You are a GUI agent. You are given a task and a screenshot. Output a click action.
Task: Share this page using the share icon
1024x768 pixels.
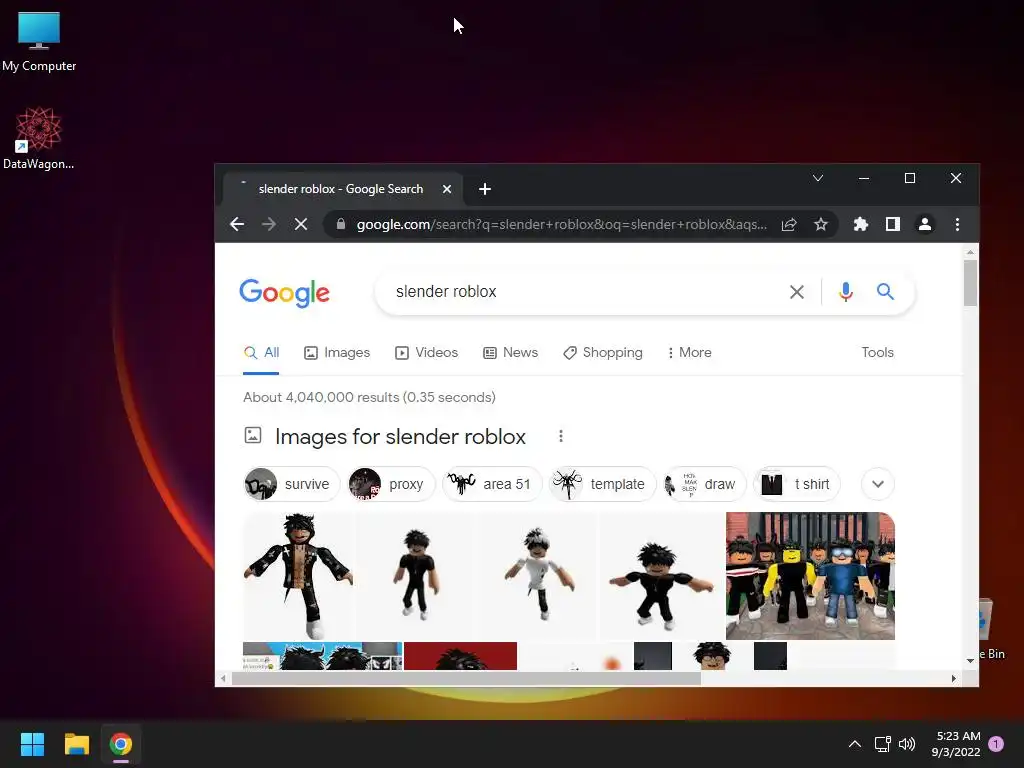tap(789, 225)
